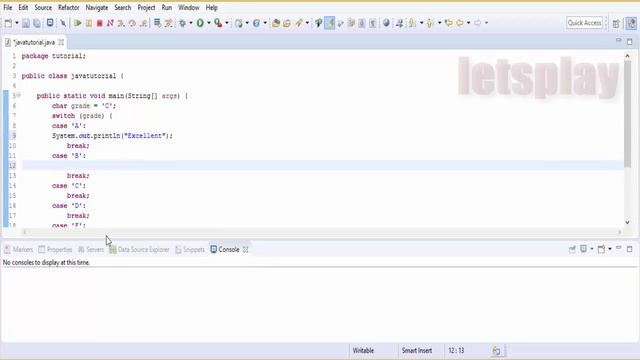
Task: Open the File menu
Action: click(8, 8)
